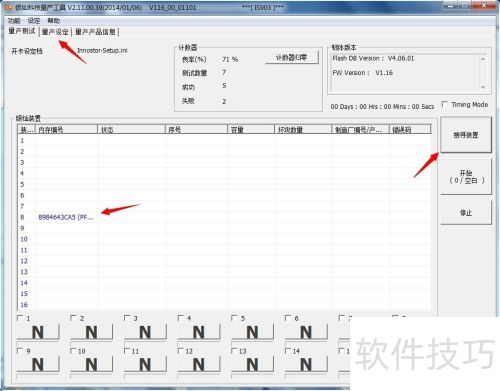
Task: Click the N status button under port 2
Action: pyautogui.click(x=92, y=332)
